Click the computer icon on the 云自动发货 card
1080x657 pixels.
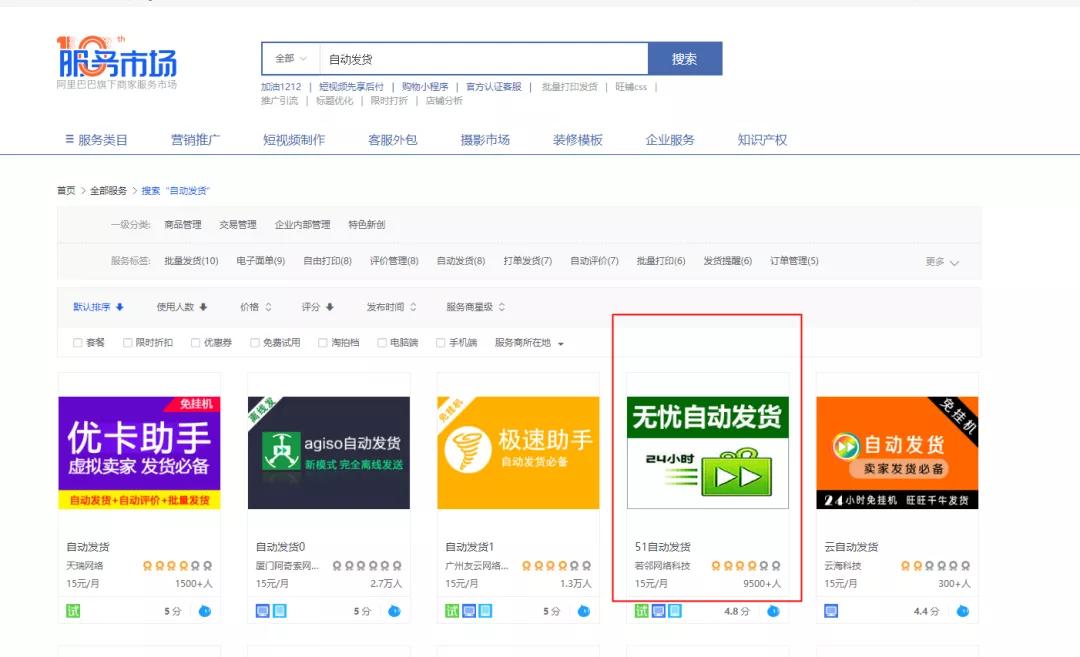(x=831, y=611)
